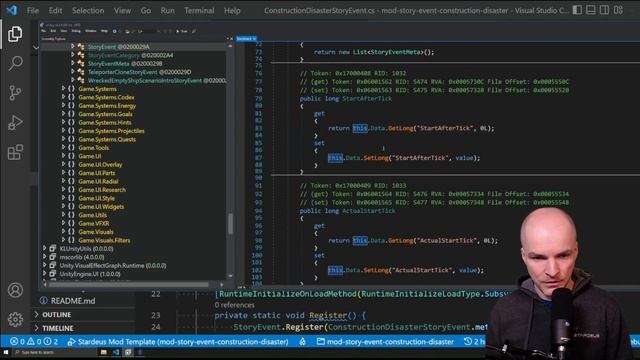Select StoryEventCategory class icon

coord(81,55)
